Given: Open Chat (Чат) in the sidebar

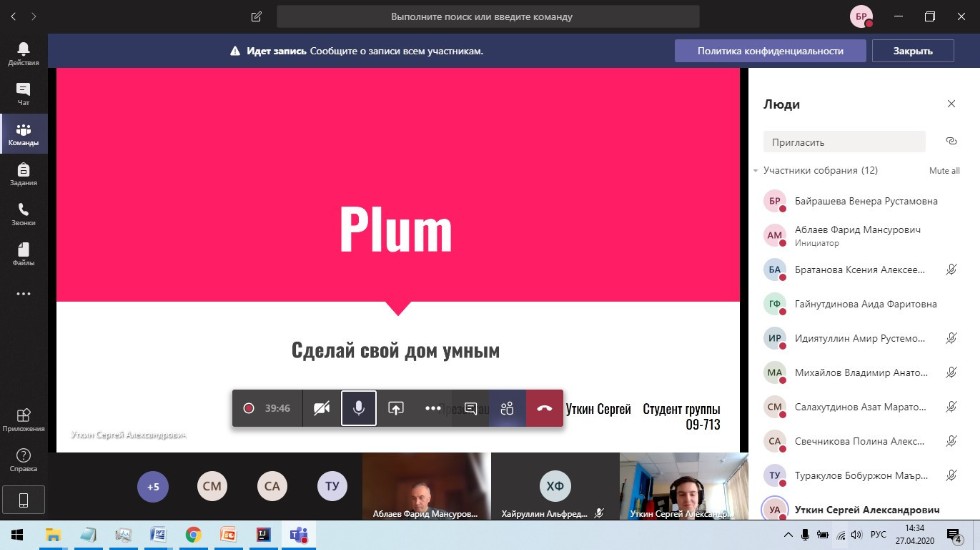Looking at the screenshot, I should pos(23,93).
